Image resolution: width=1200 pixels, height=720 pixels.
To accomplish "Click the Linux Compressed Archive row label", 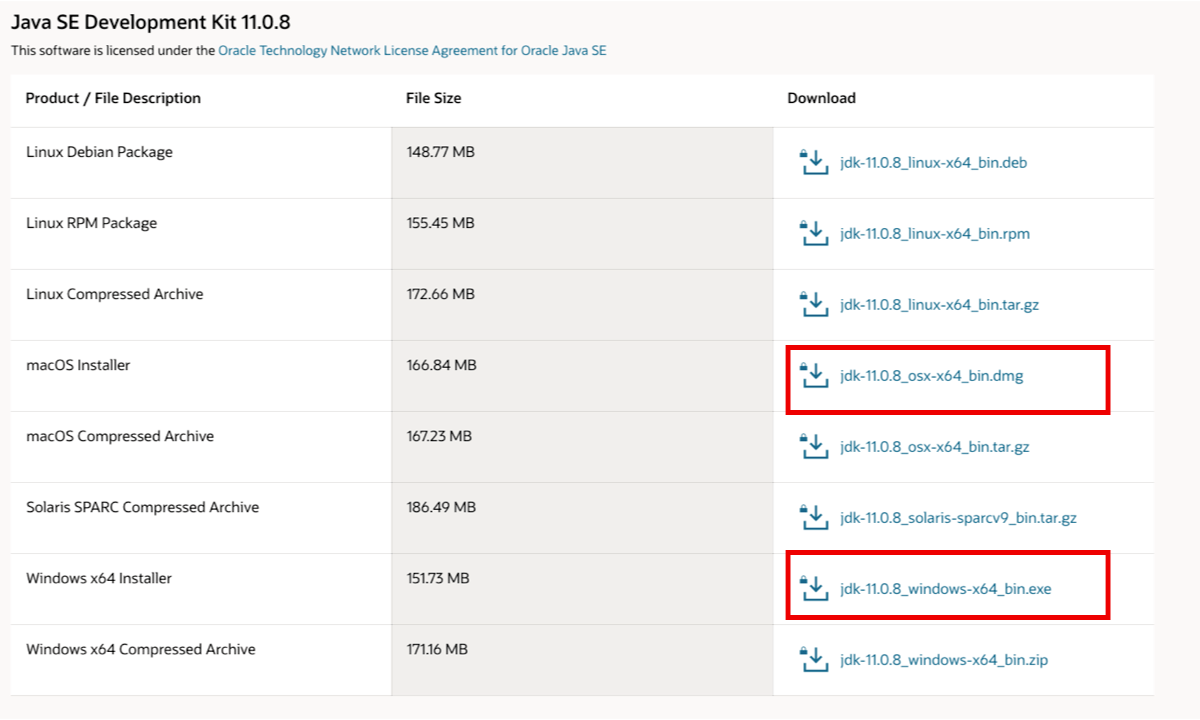I will [114, 294].
